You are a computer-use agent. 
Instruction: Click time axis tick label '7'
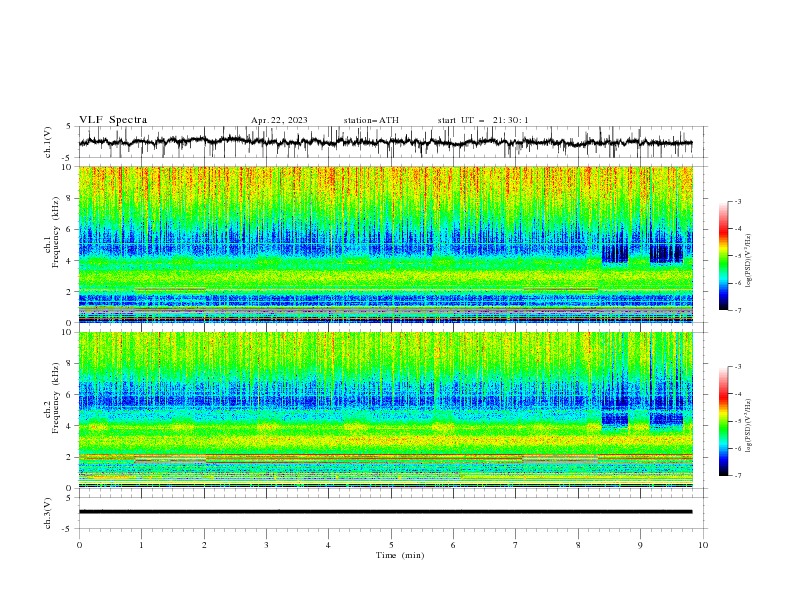[x=516, y=545]
